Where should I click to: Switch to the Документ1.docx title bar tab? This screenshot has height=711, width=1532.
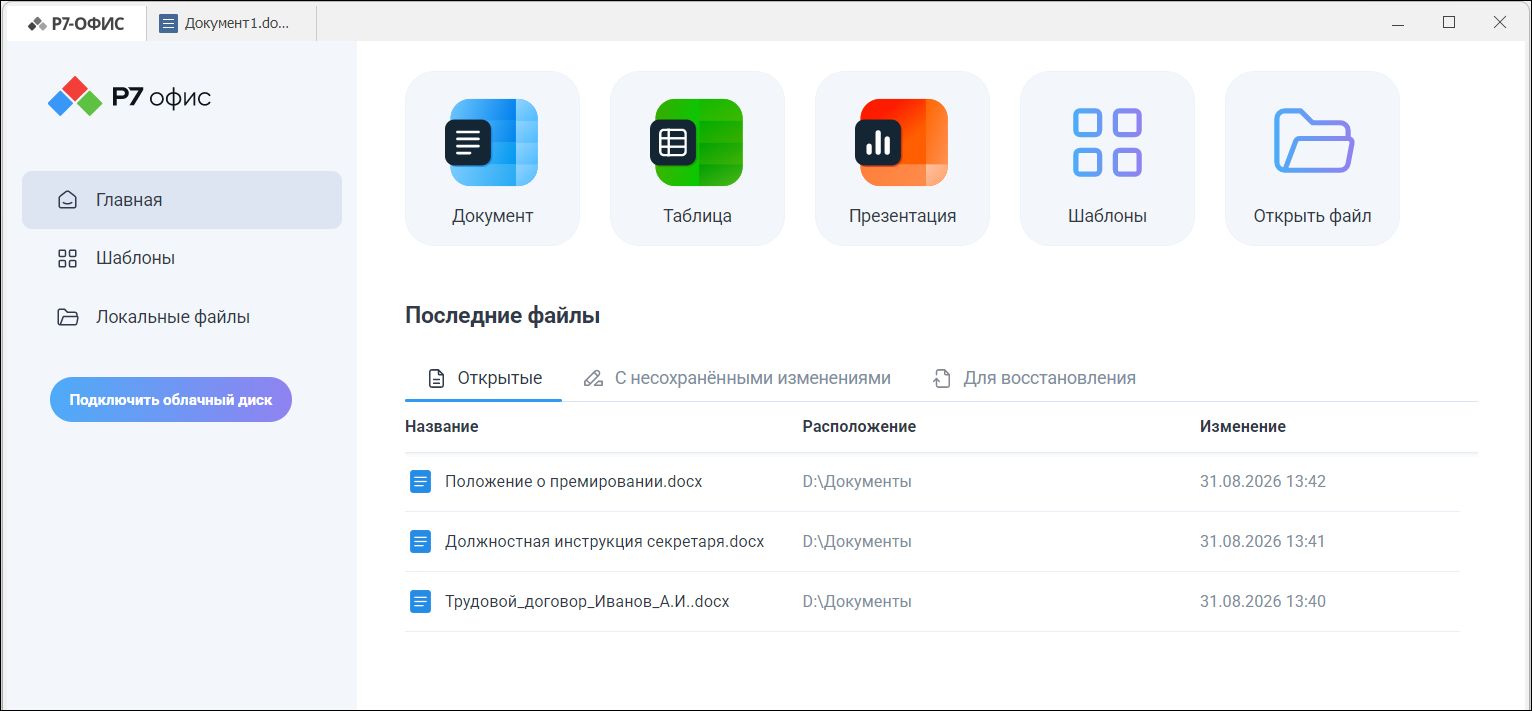(232, 23)
